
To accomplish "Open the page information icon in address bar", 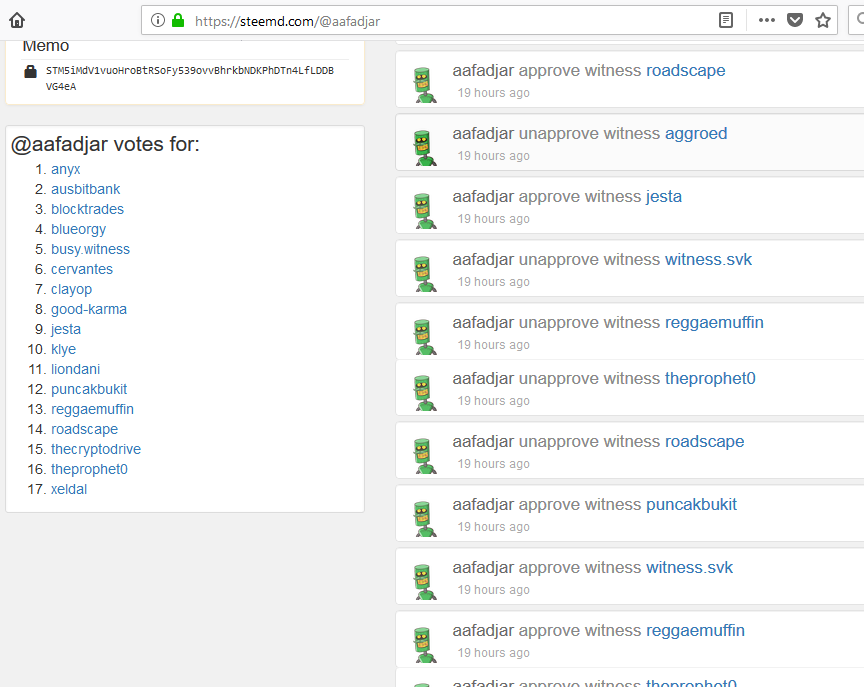I will tap(157, 19).
